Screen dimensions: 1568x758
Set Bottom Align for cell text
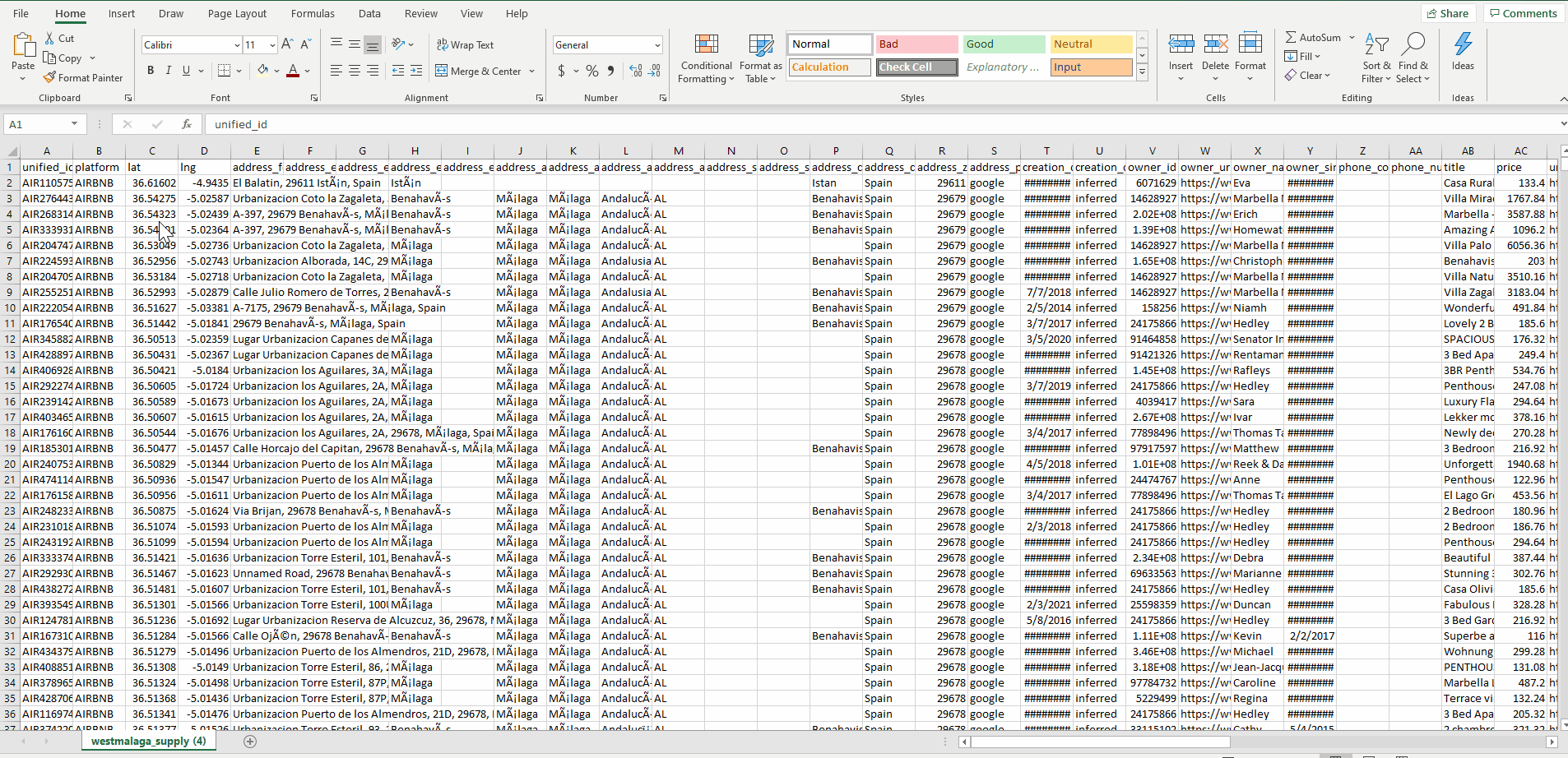[x=373, y=44]
